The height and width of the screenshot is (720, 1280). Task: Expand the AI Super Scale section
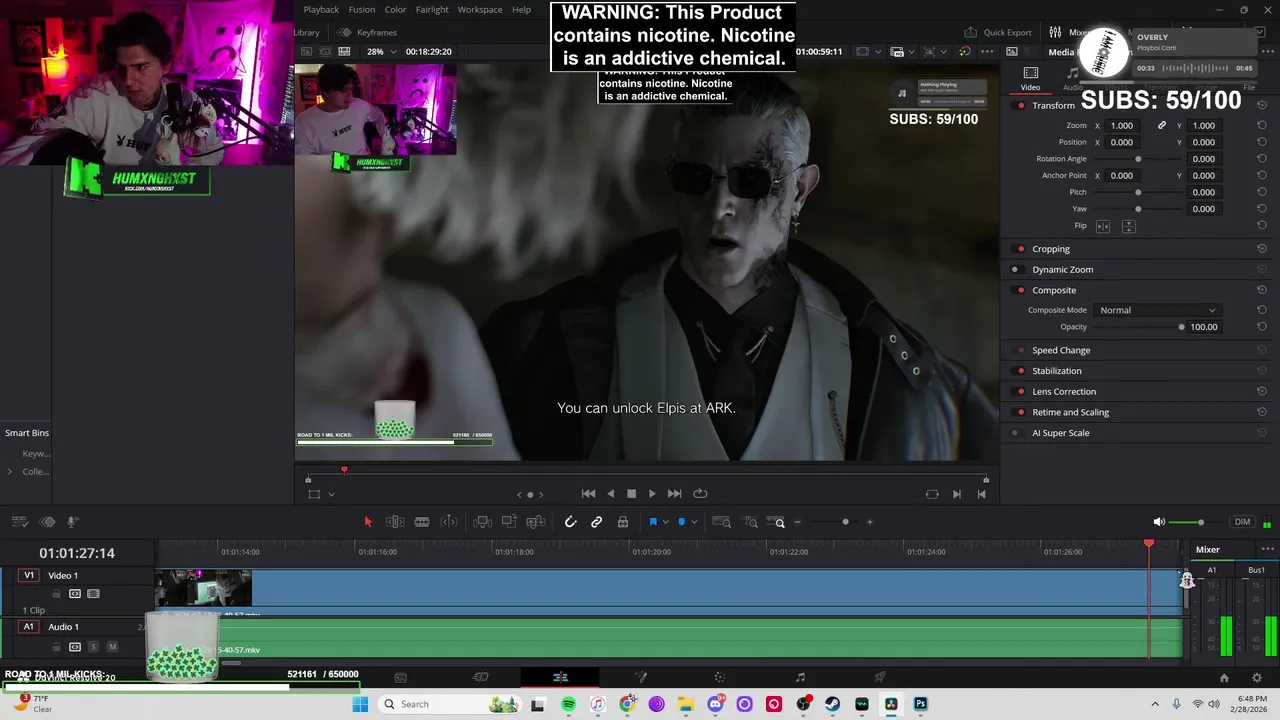[x=1061, y=433]
